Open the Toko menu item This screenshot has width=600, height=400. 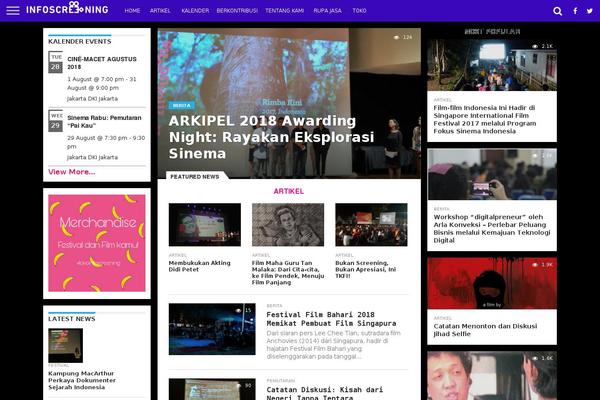coord(359,11)
